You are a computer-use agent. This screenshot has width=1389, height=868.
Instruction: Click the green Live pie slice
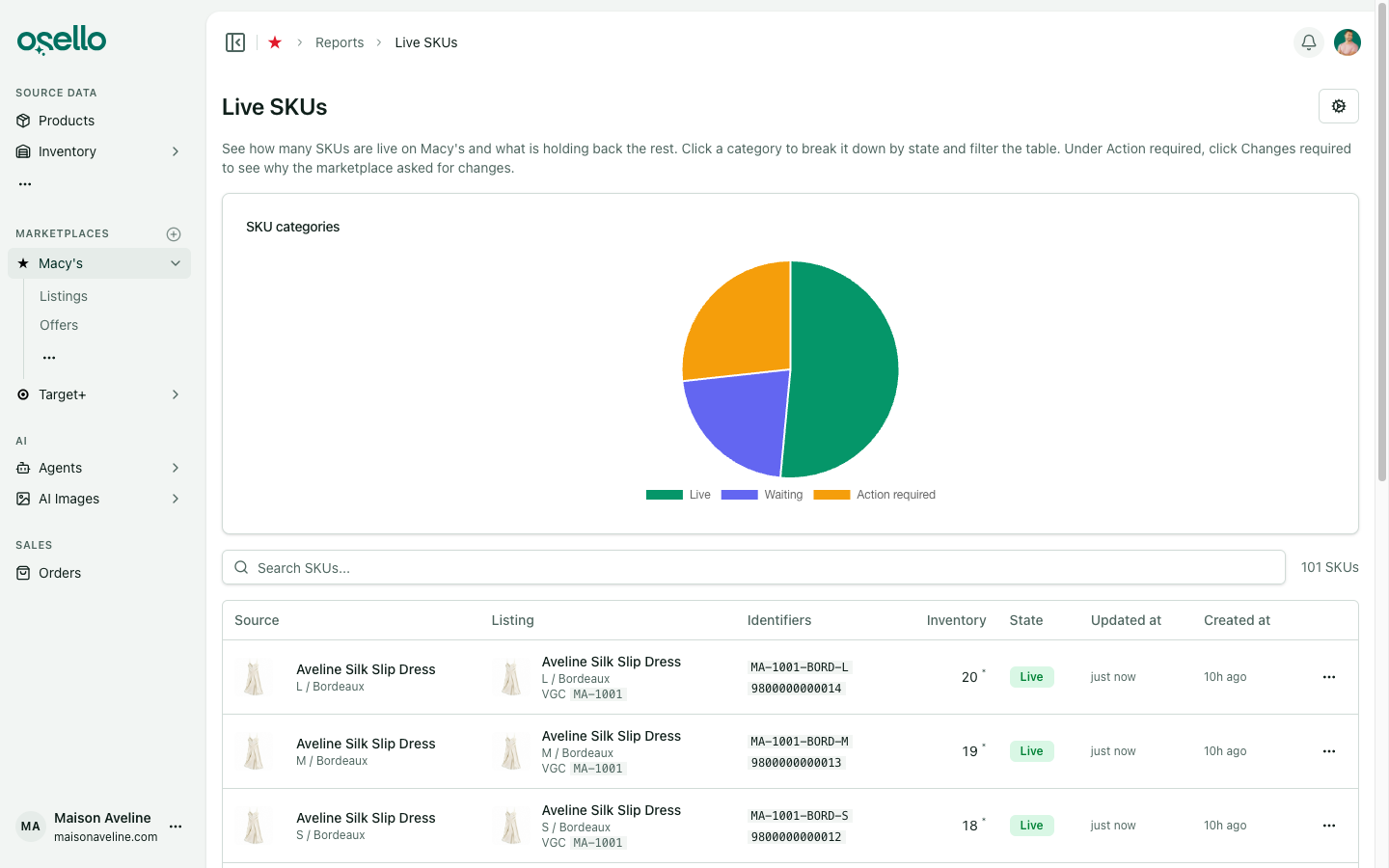pyautogui.click(x=844, y=371)
